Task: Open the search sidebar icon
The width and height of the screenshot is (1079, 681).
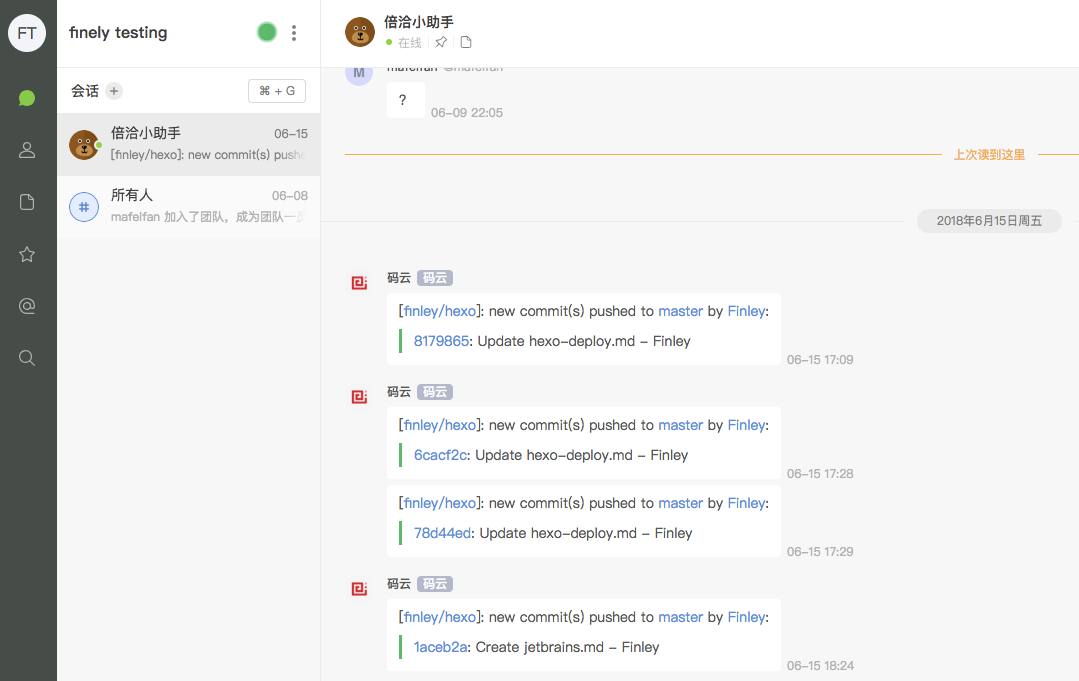Action: coord(27,358)
